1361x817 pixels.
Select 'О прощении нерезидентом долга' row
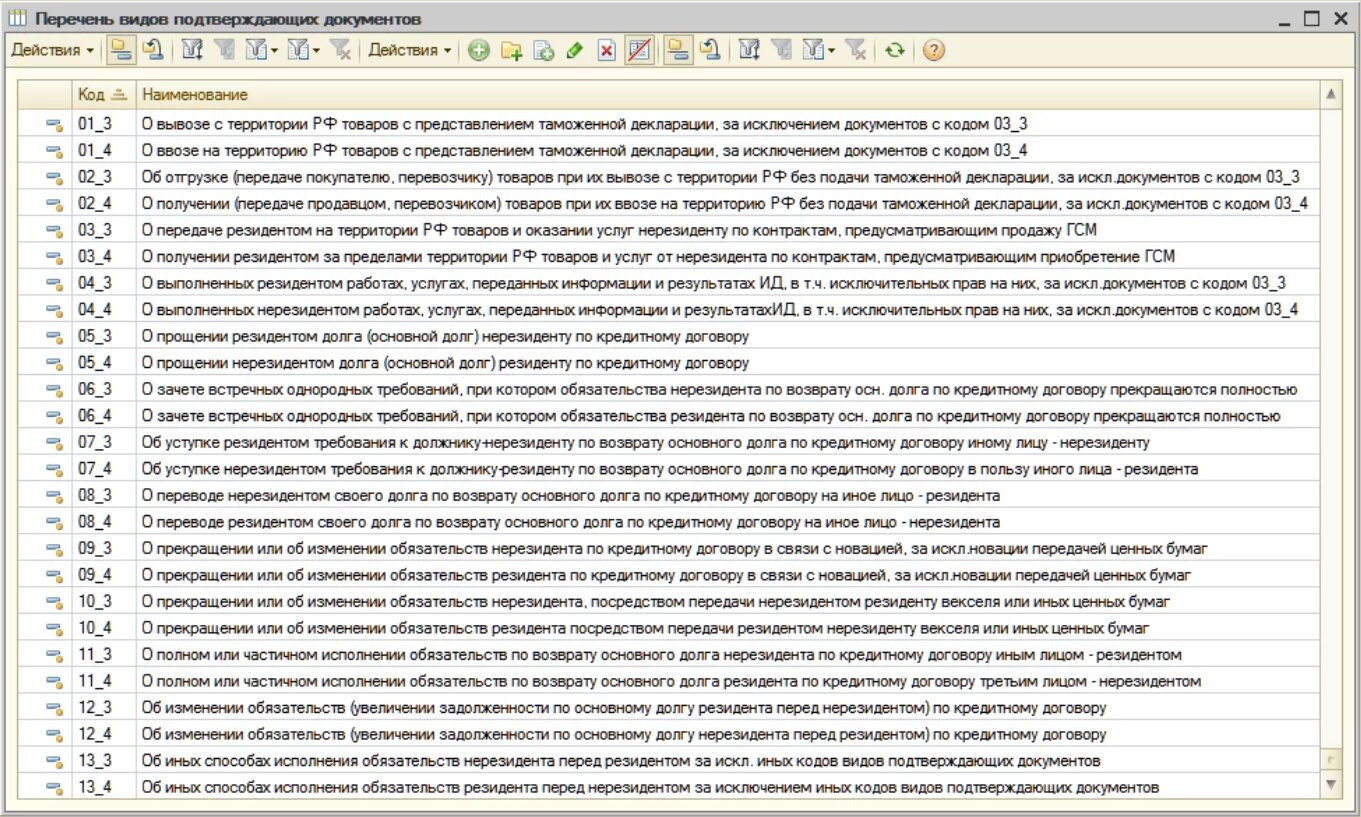(x=668, y=363)
